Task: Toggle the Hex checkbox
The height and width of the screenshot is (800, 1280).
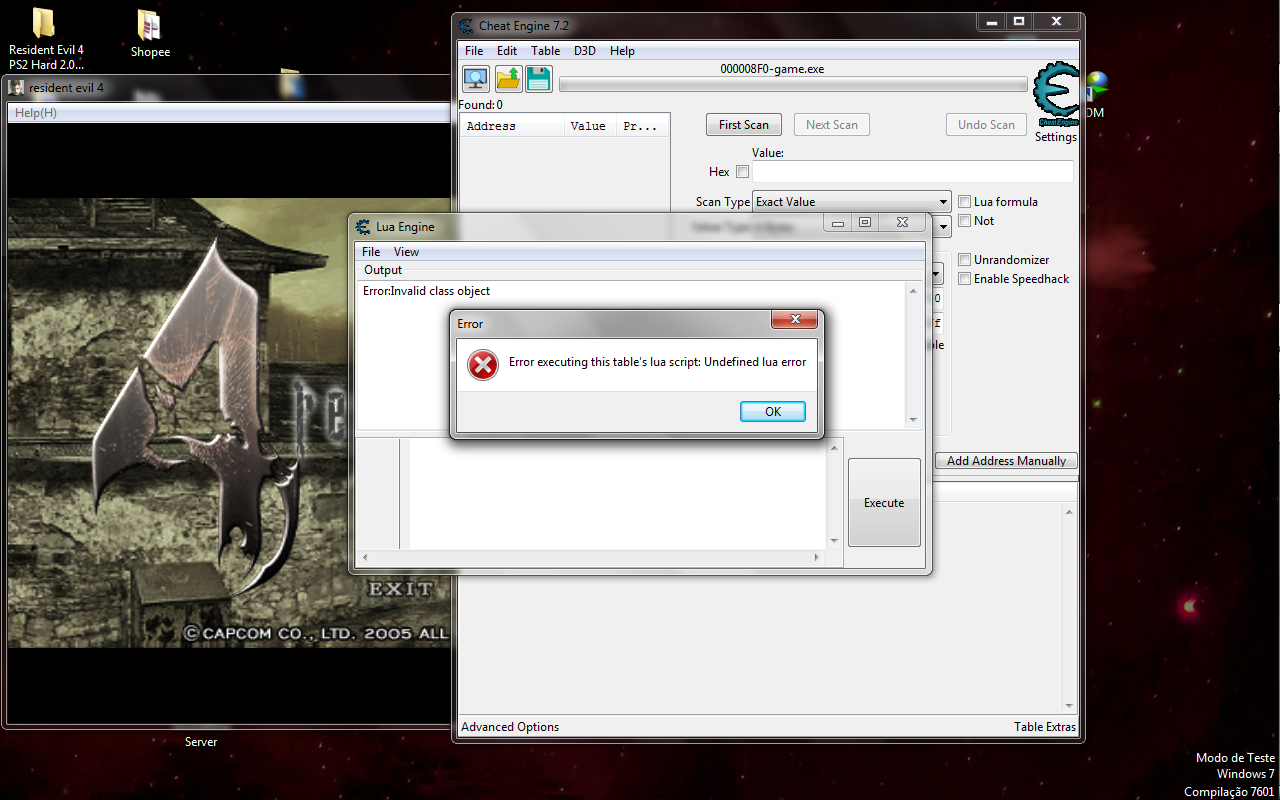Action: pyautogui.click(x=742, y=172)
